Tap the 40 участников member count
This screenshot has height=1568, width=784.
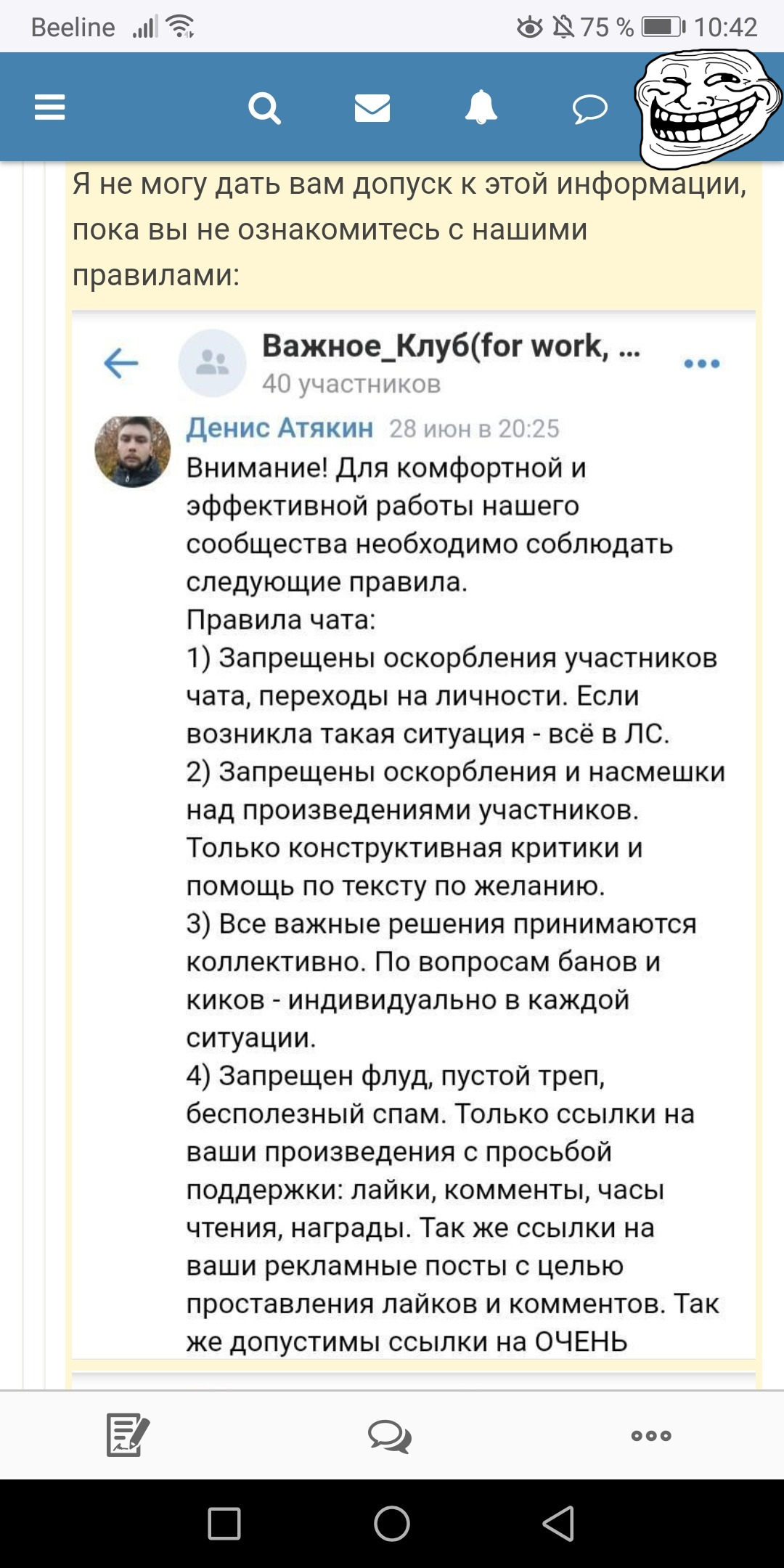point(351,383)
